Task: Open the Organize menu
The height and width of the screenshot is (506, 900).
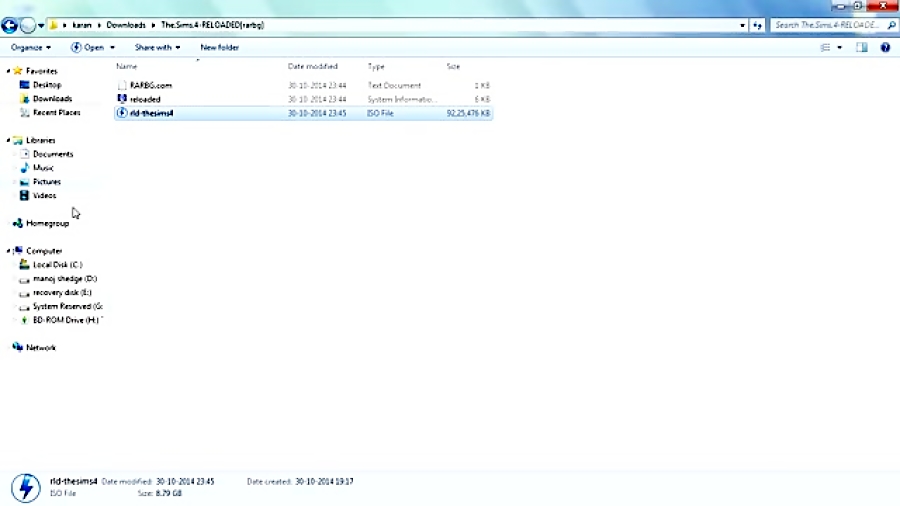Action: coord(30,48)
